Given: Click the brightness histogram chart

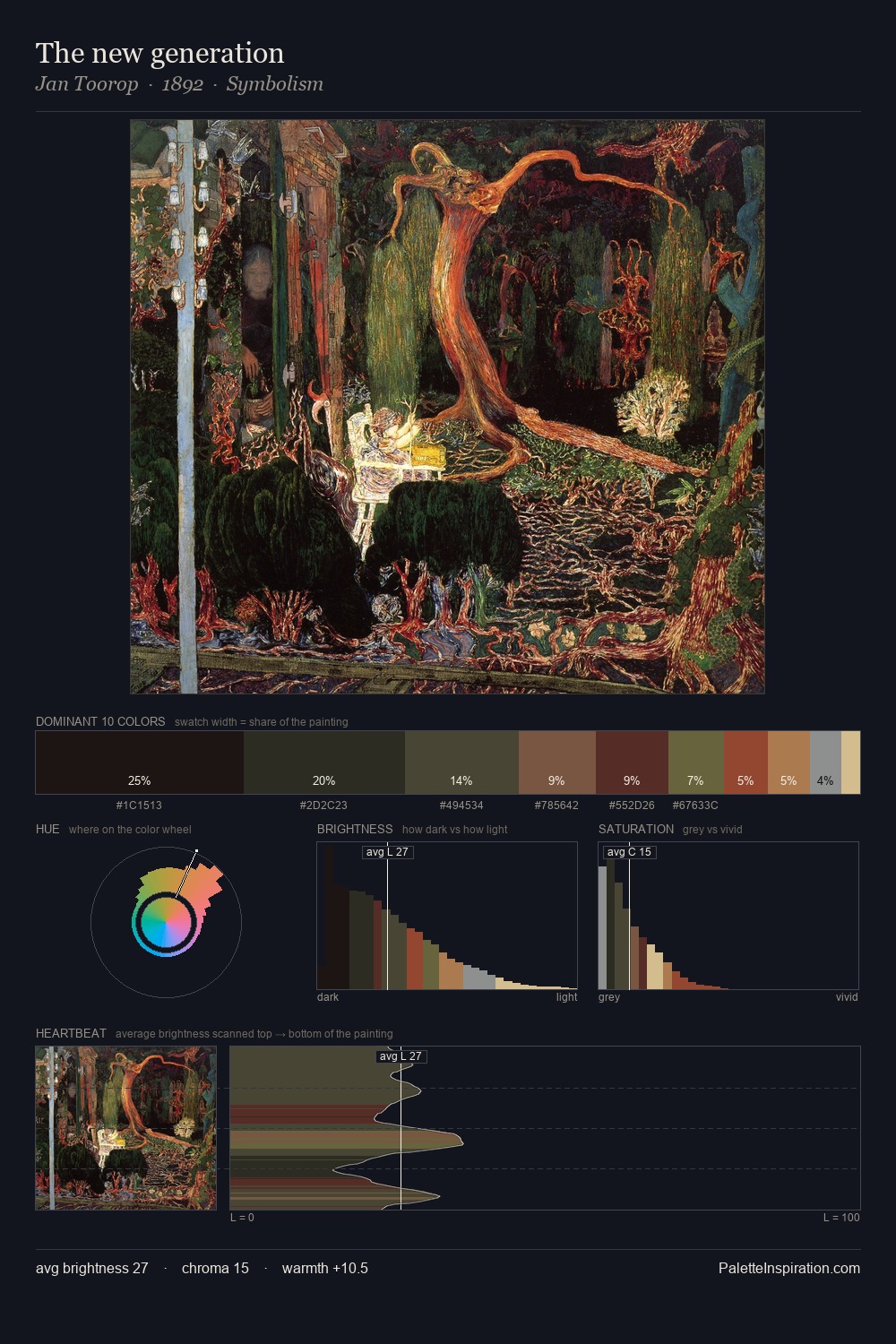Looking at the screenshot, I should click(447, 916).
